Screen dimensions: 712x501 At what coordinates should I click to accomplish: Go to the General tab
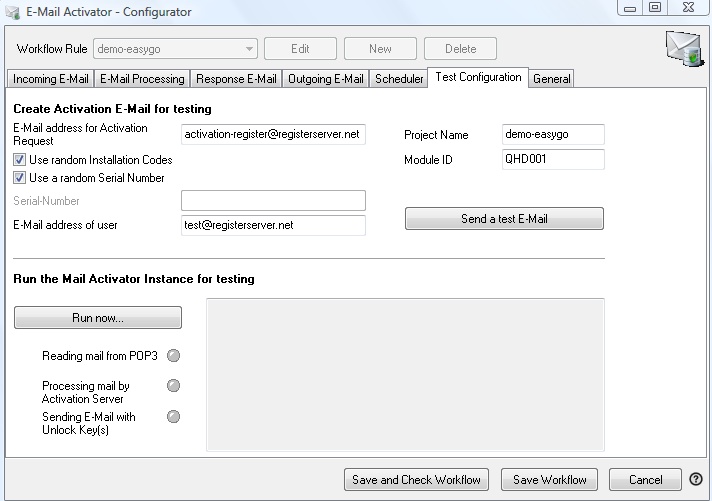(x=551, y=79)
